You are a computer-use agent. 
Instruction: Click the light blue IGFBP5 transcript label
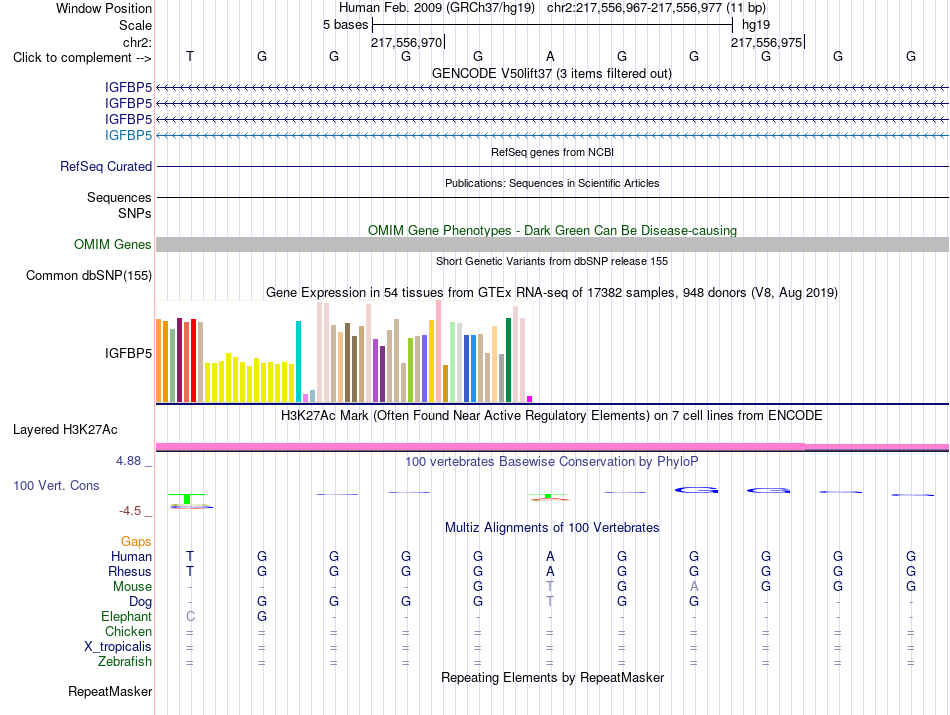pyautogui.click(x=128, y=135)
